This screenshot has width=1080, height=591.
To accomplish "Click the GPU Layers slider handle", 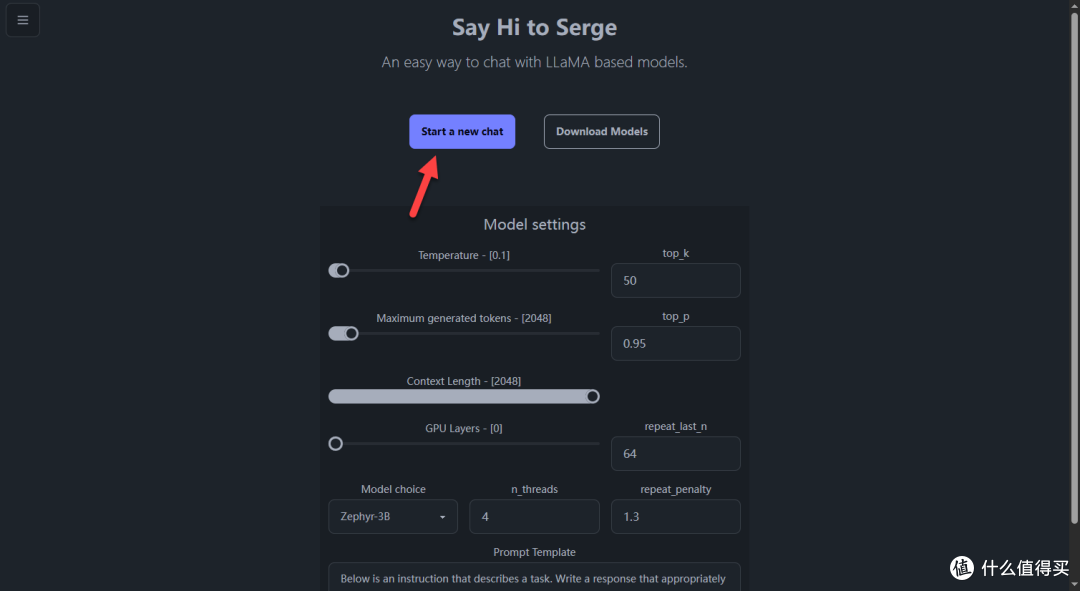I will click(x=335, y=444).
